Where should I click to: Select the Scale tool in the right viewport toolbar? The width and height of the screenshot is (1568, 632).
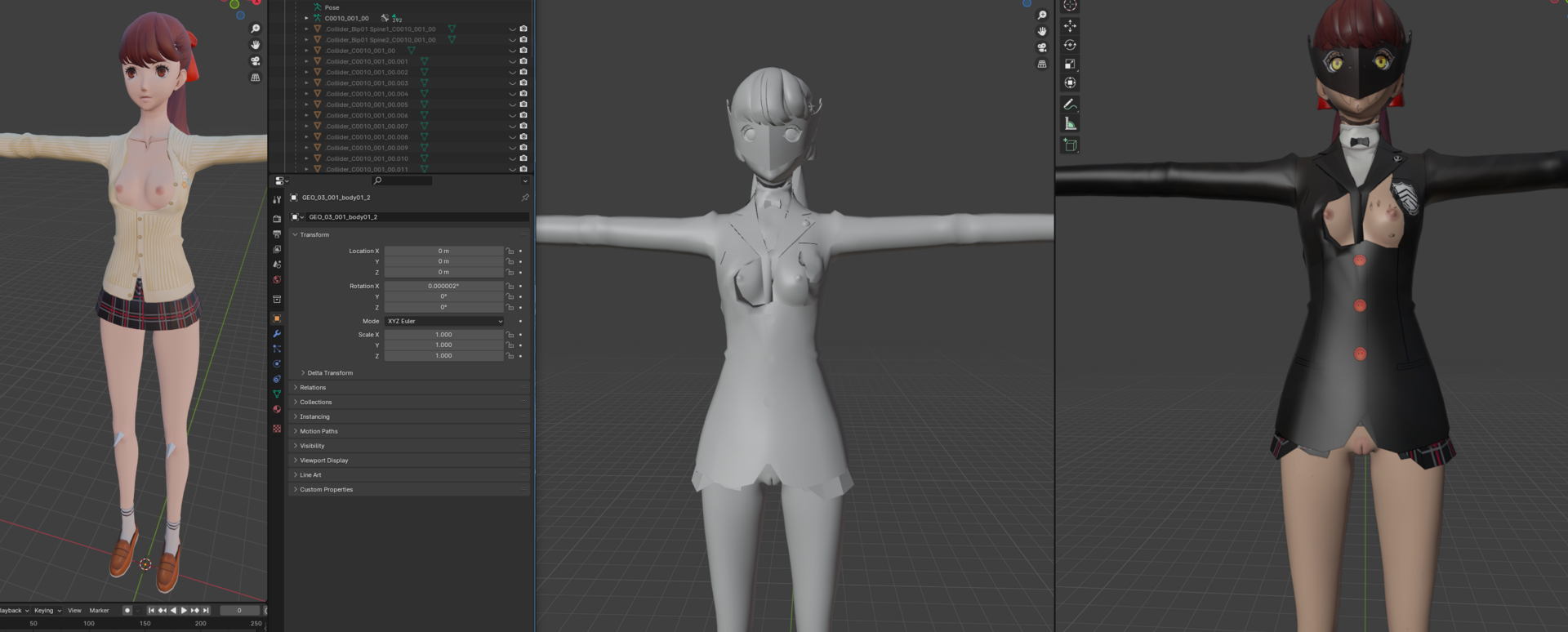(1070, 64)
